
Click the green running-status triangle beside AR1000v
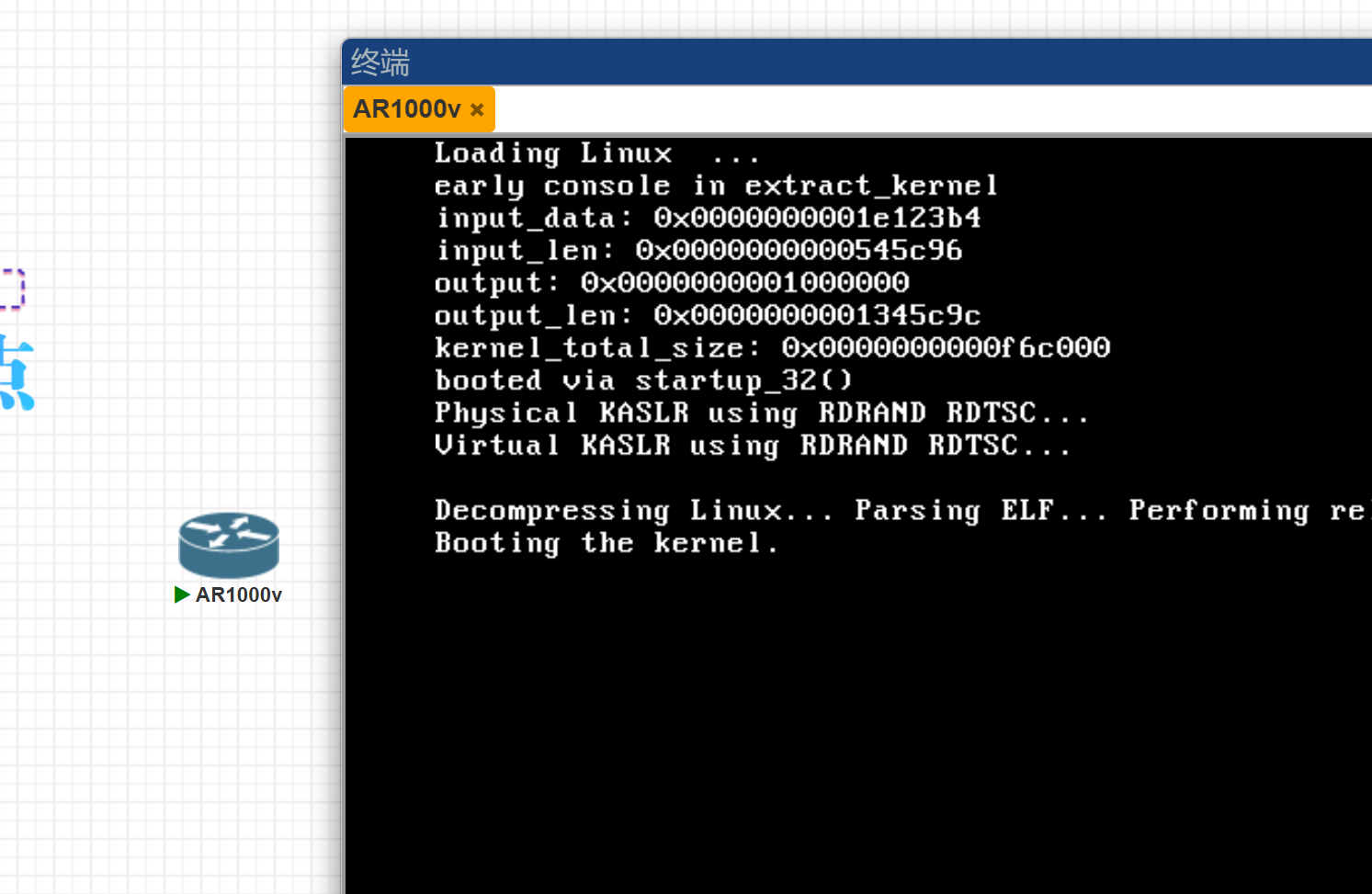click(x=182, y=594)
